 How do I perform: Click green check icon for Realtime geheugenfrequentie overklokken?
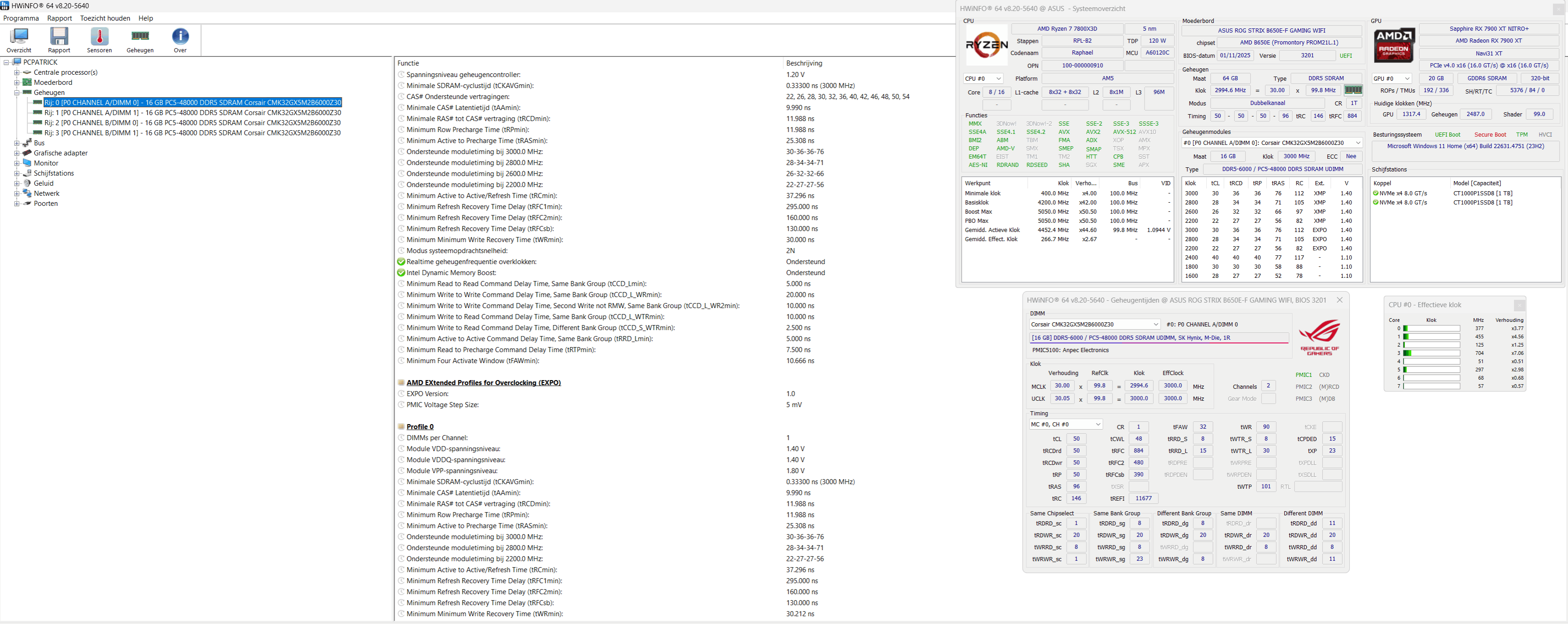(401, 262)
